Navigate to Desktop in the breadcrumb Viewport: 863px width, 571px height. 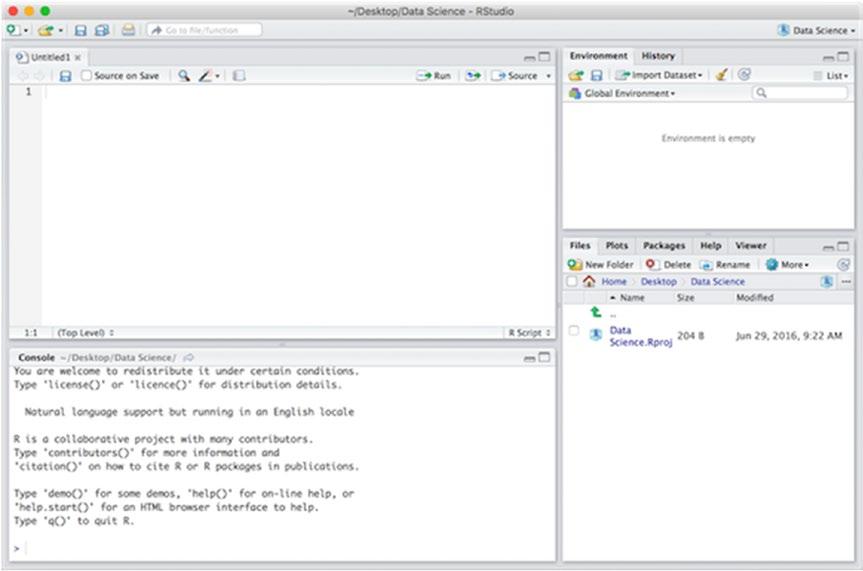[x=658, y=282]
